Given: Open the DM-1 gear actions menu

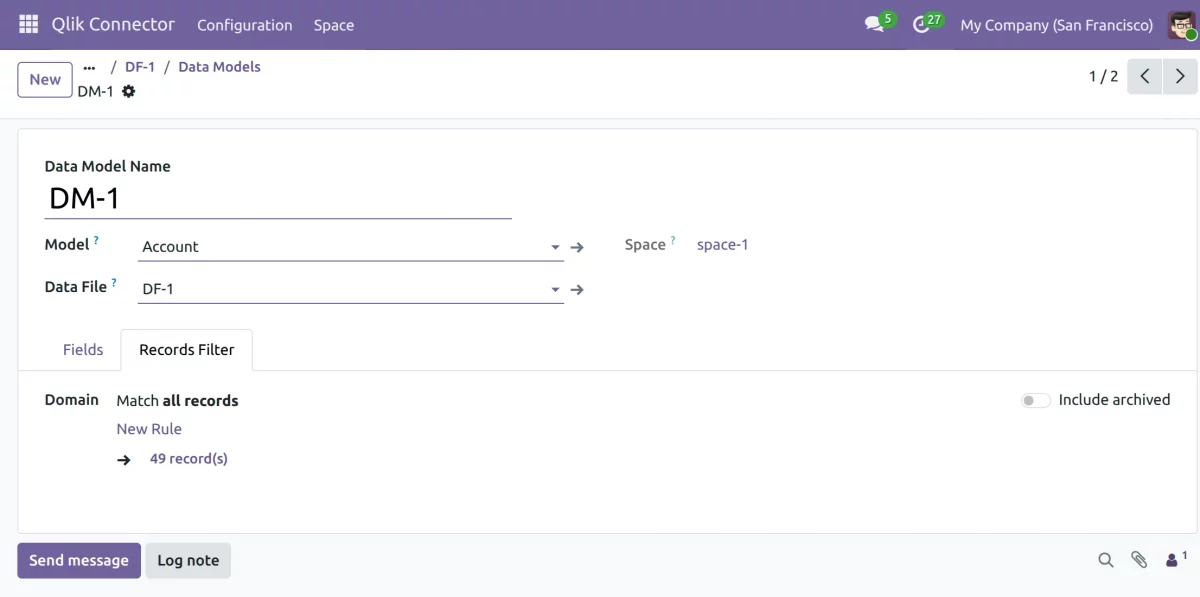Looking at the screenshot, I should (x=128, y=91).
